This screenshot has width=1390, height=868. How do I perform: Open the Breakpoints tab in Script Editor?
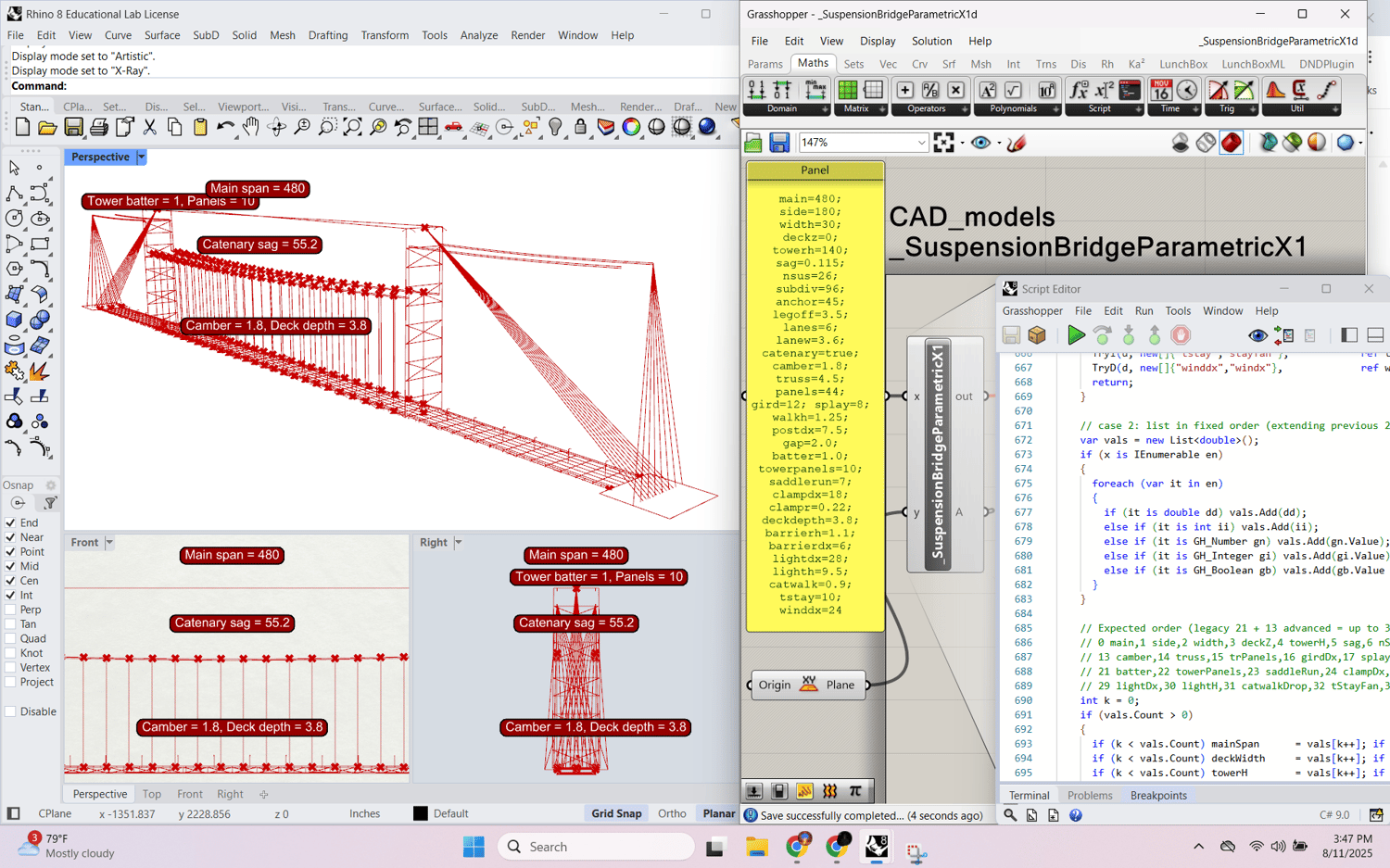tap(1158, 796)
